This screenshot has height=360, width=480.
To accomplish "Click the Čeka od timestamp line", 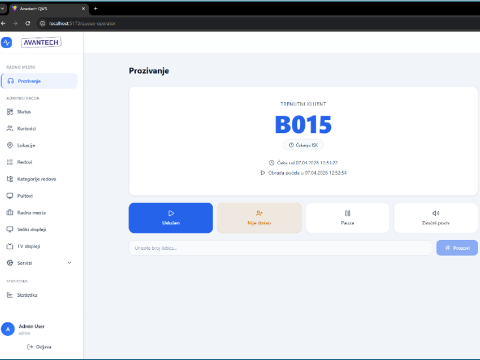I will coord(303,163).
